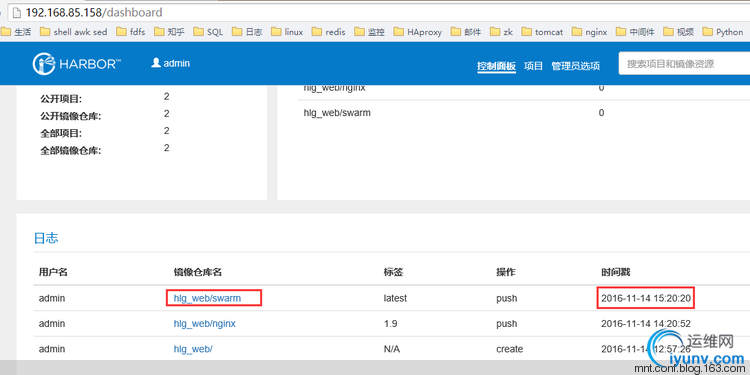Image resolution: width=750 pixels, height=375 pixels.
Task: Open the 监控 bookmark folder
Action: pos(370,32)
